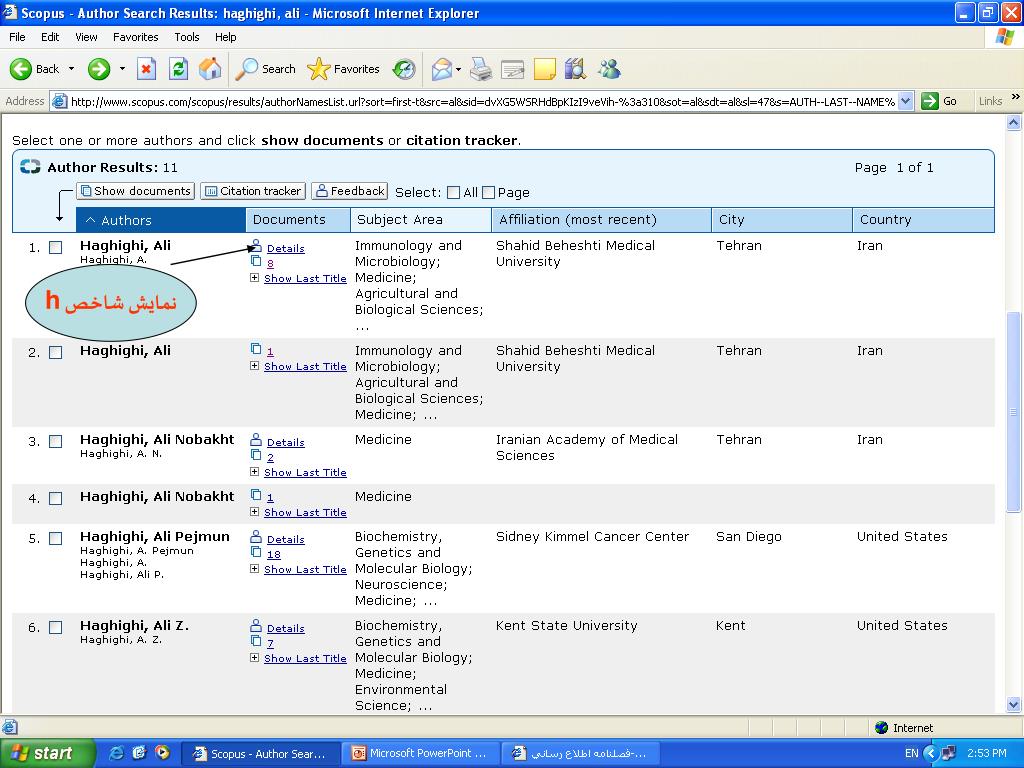
Task: Click author profile icon for Haghighi, Ali Z.
Action: pos(256,626)
